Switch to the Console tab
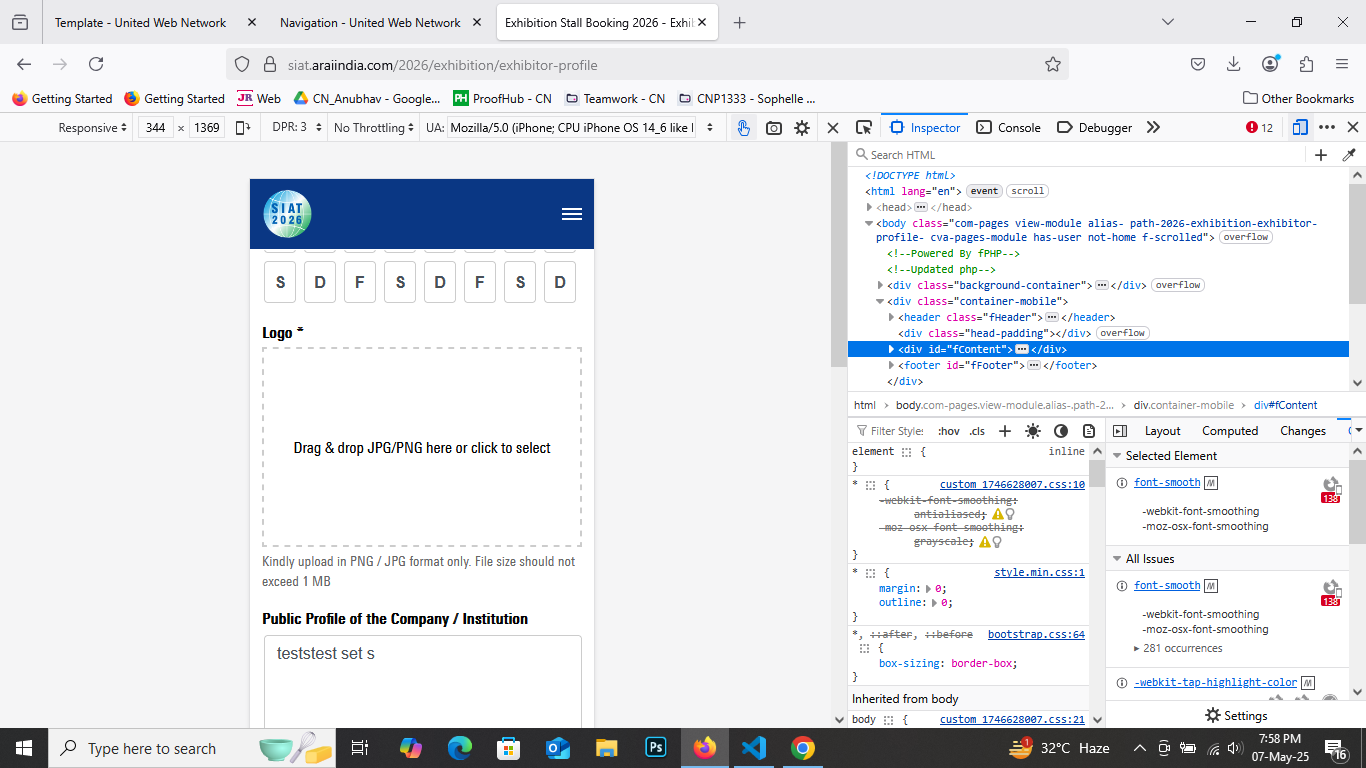 1009,128
